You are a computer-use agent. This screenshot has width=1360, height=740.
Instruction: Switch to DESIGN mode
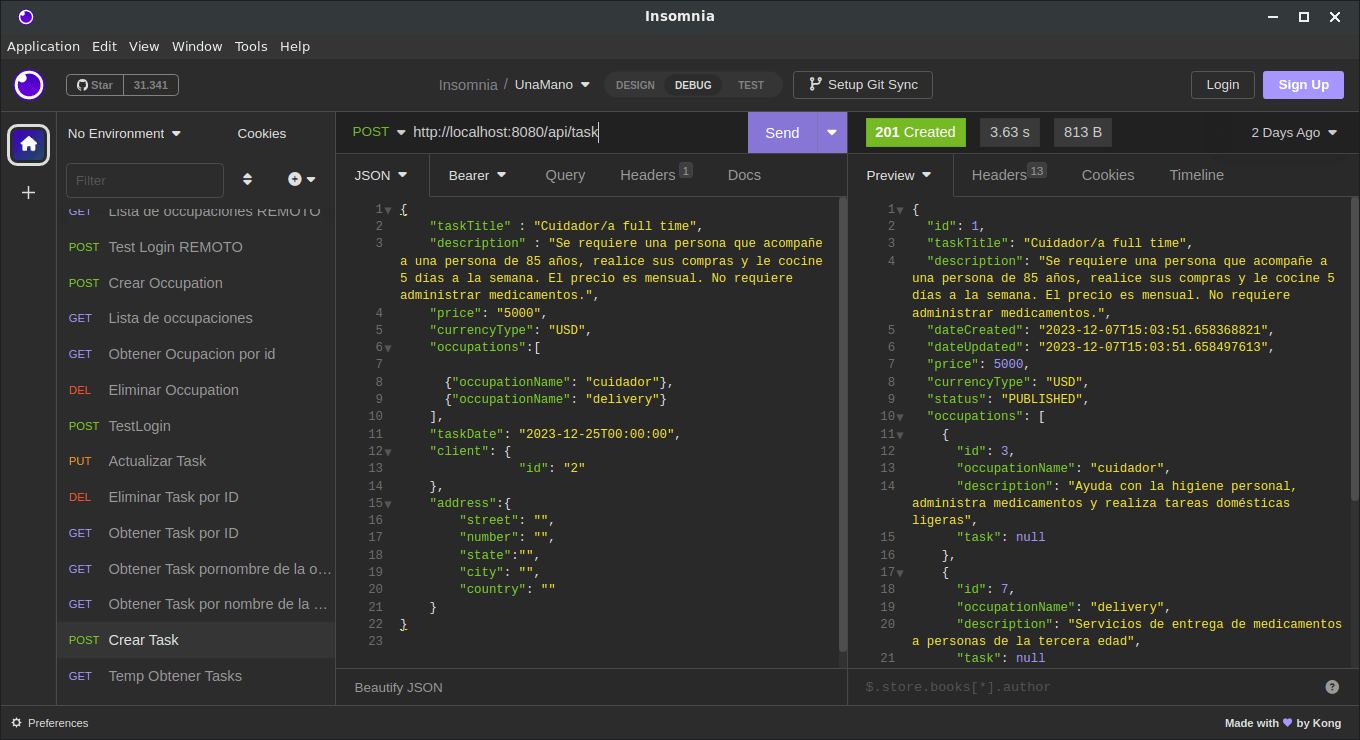click(635, 85)
